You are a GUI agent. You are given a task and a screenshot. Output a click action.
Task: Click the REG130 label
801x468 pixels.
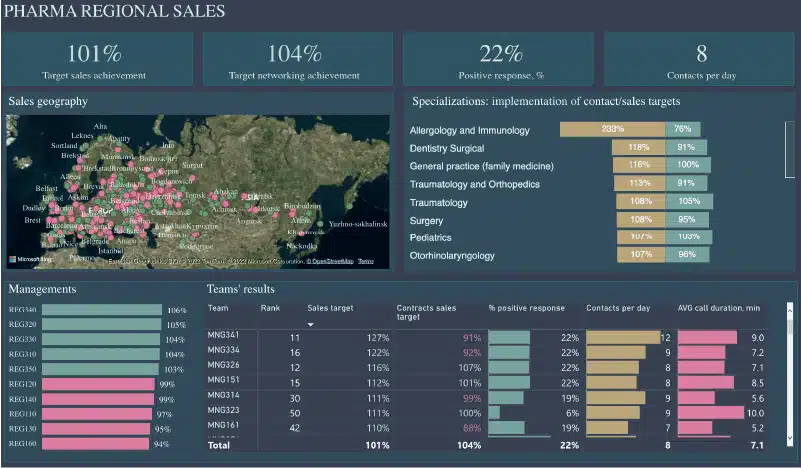click(x=22, y=429)
